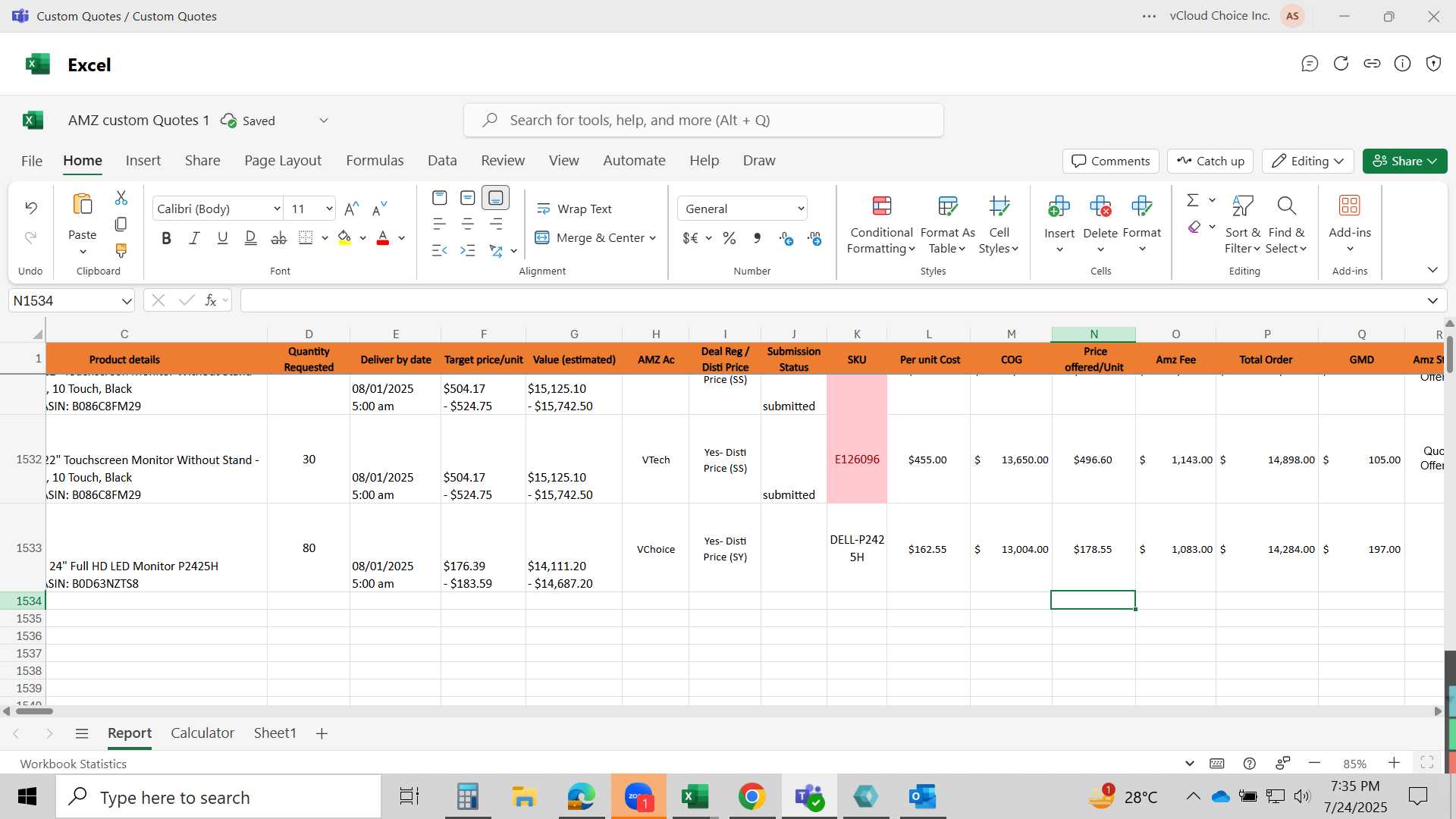Click the Paste clipboard icon
Image resolution: width=1456 pixels, height=819 pixels.
click(x=82, y=204)
